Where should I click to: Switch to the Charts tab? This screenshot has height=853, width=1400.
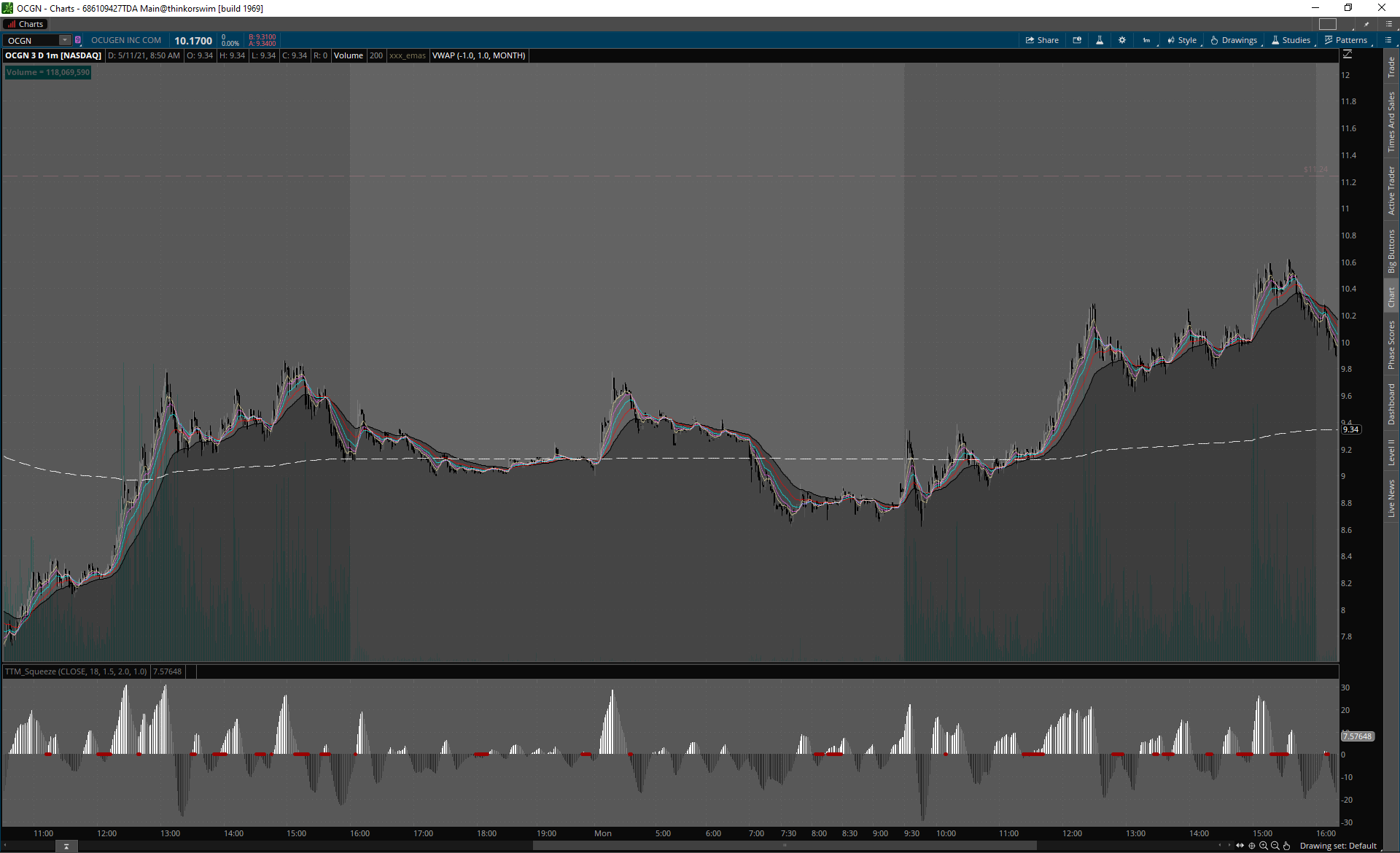click(26, 24)
